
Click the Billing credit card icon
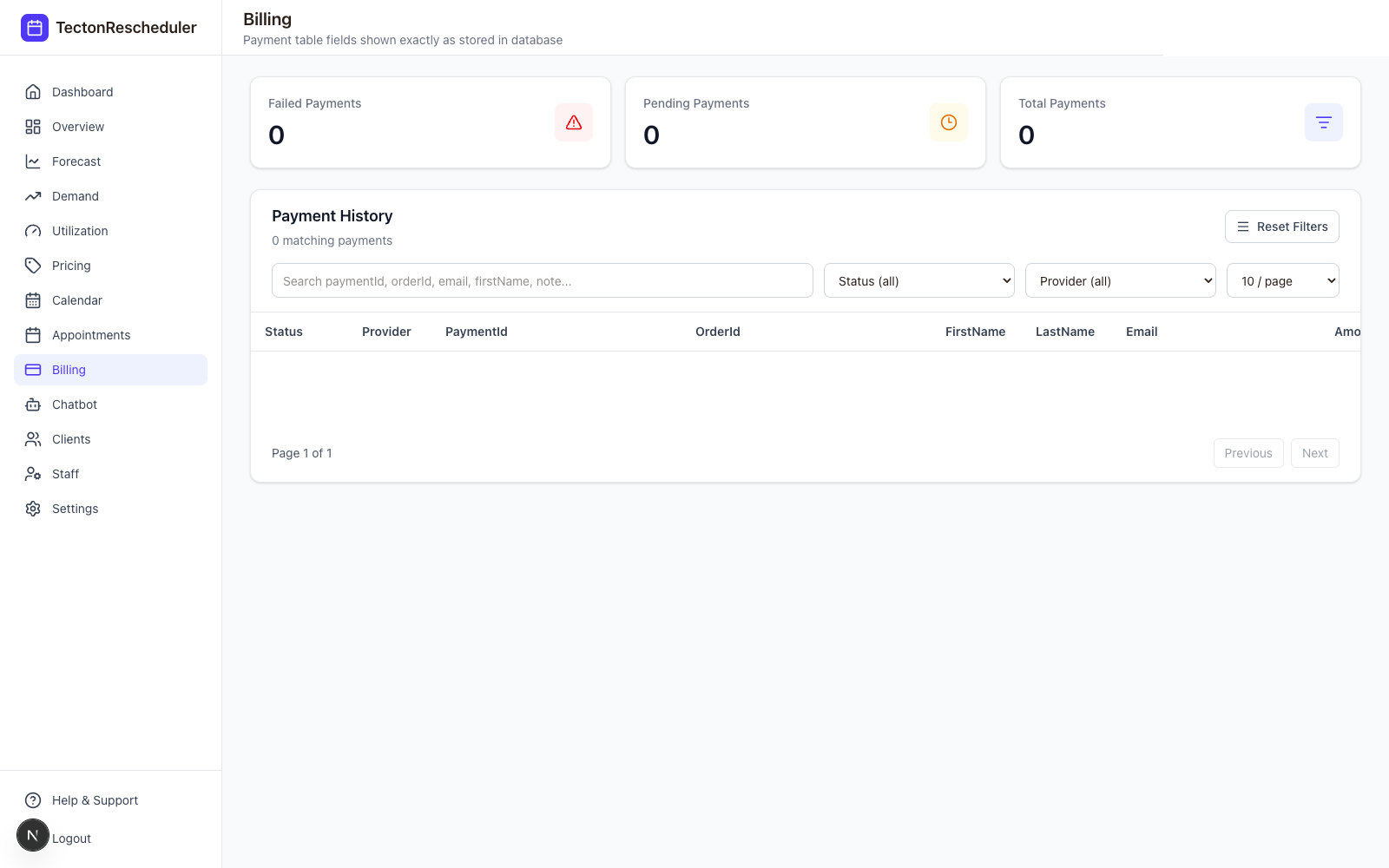coord(33,370)
